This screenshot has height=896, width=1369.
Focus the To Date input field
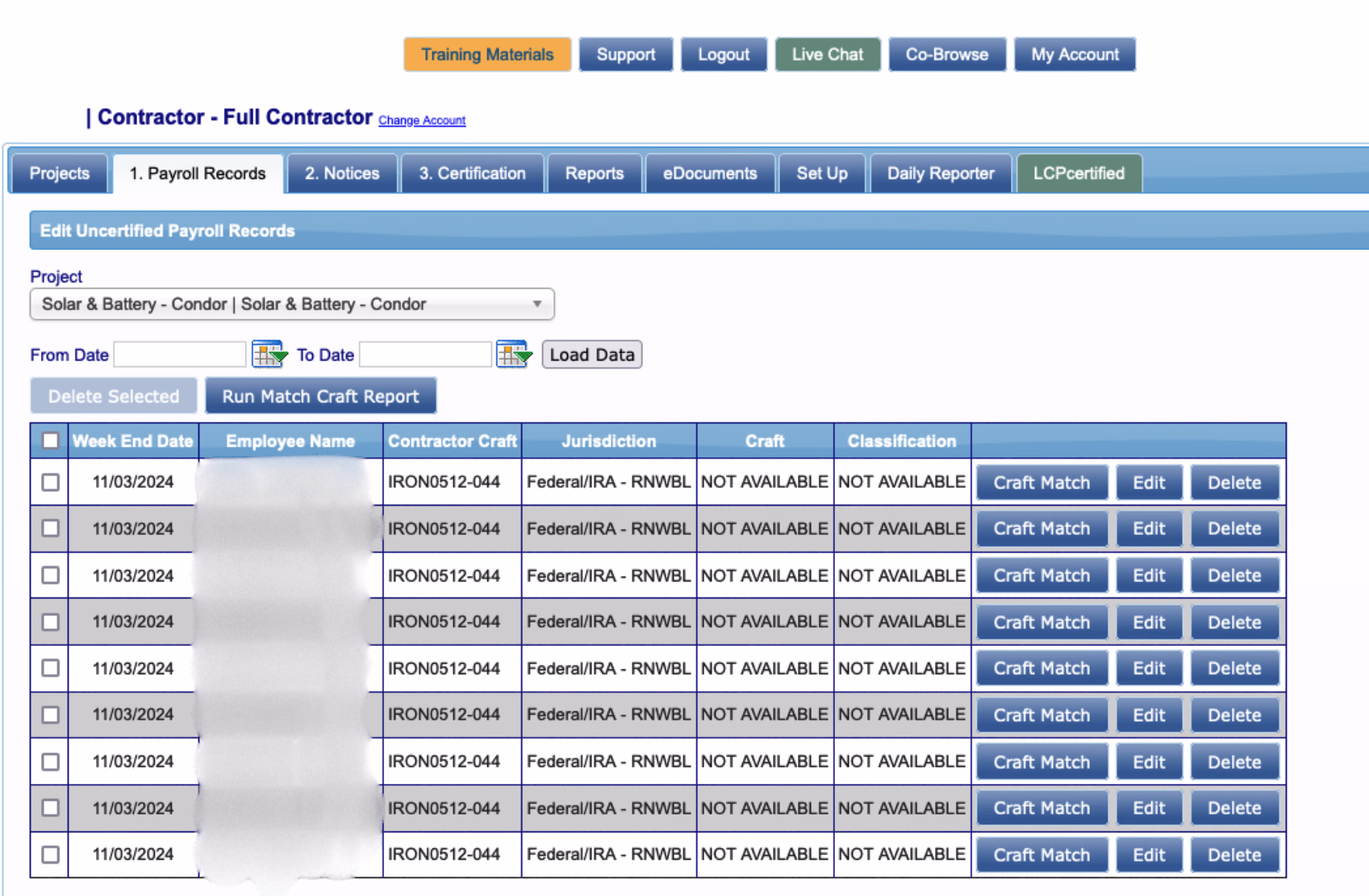point(425,354)
